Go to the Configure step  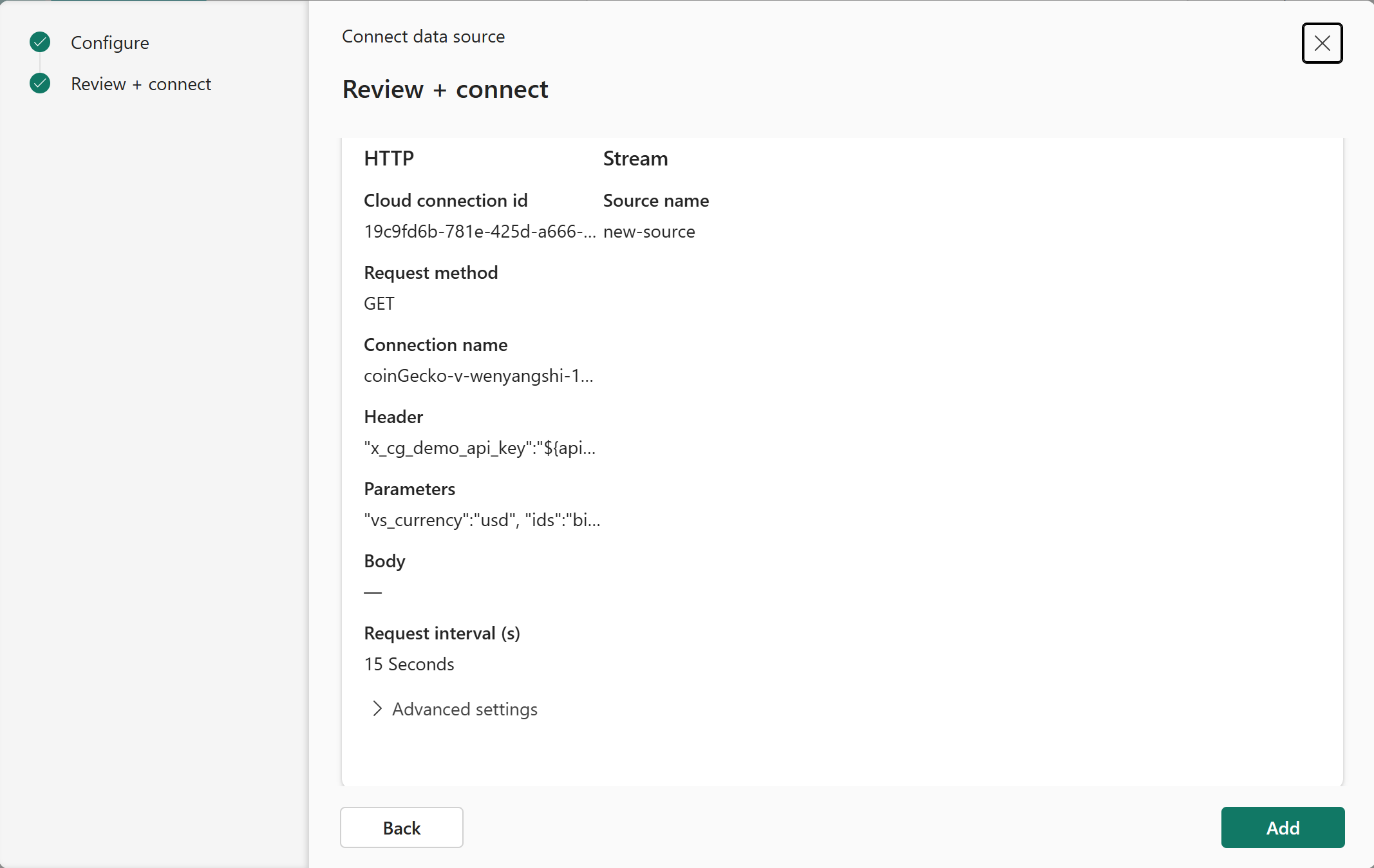pos(109,42)
